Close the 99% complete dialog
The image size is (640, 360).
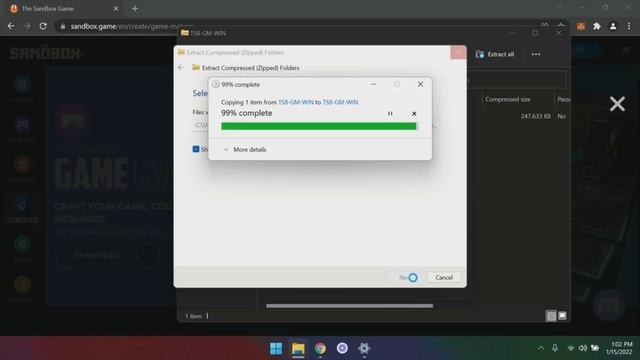pyautogui.click(x=420, y=84)
